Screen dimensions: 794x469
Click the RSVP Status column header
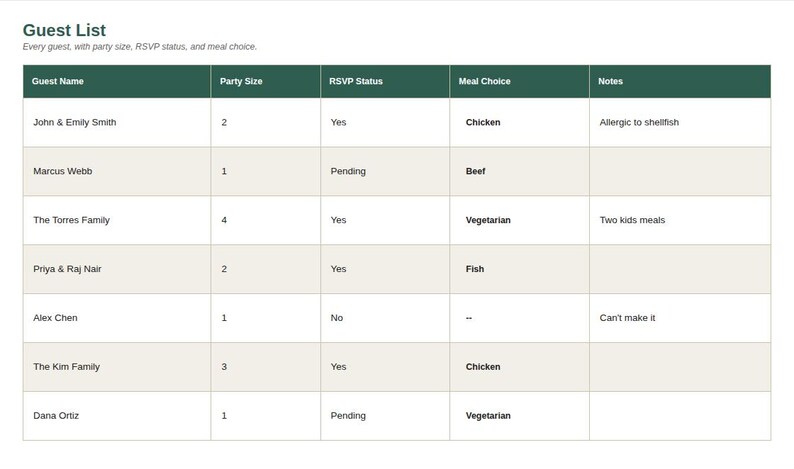click(385, 81)
